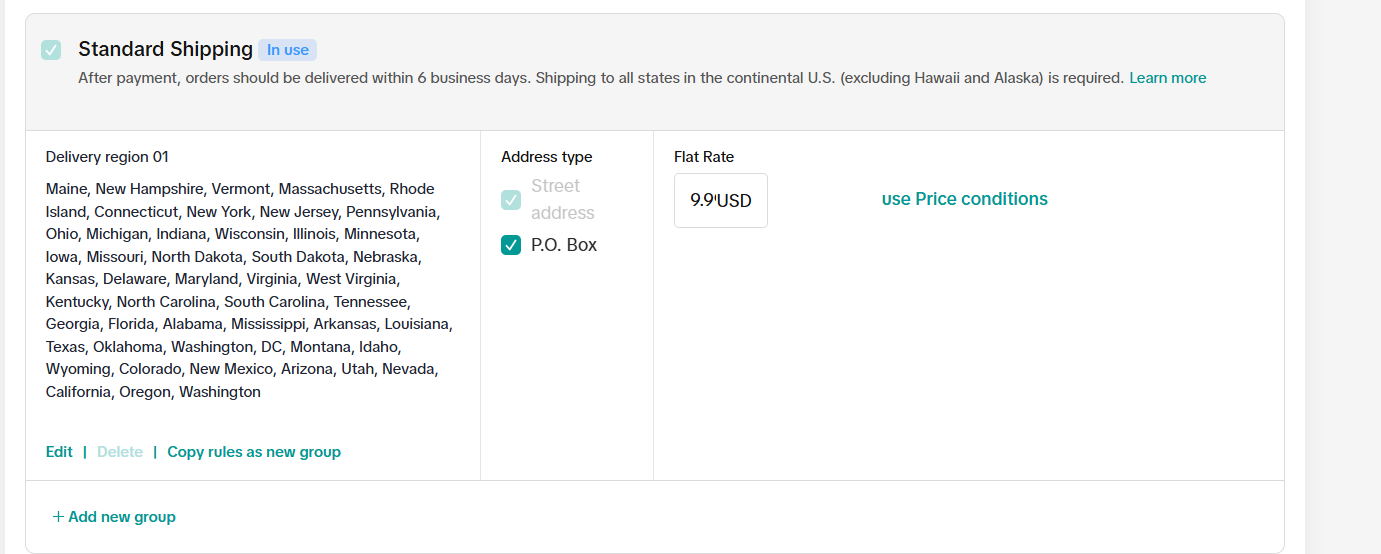The width and height of the screenshot is (1381, 554).
Task: Select the Delivery region 01 heading
Action: point(107,157)
